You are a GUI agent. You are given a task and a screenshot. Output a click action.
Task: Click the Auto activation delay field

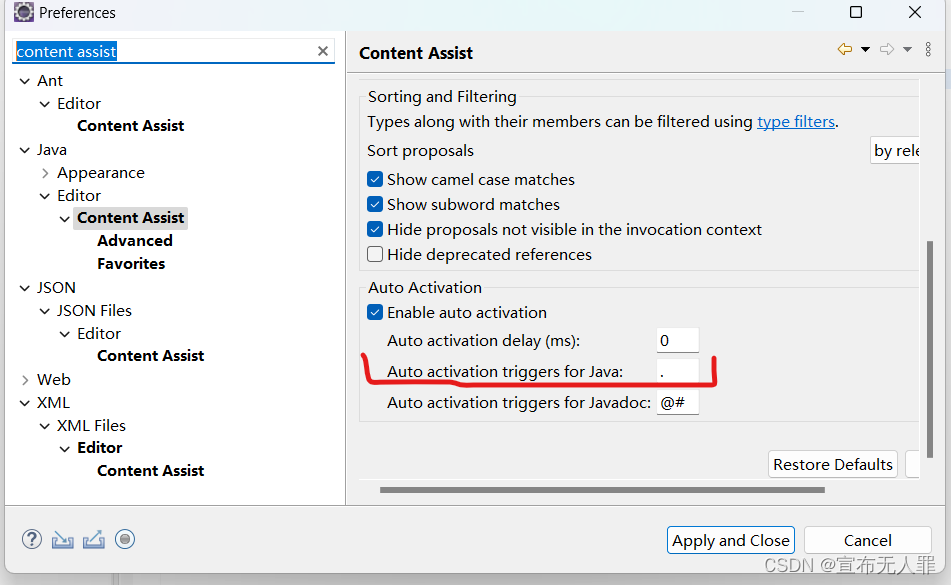677,341
